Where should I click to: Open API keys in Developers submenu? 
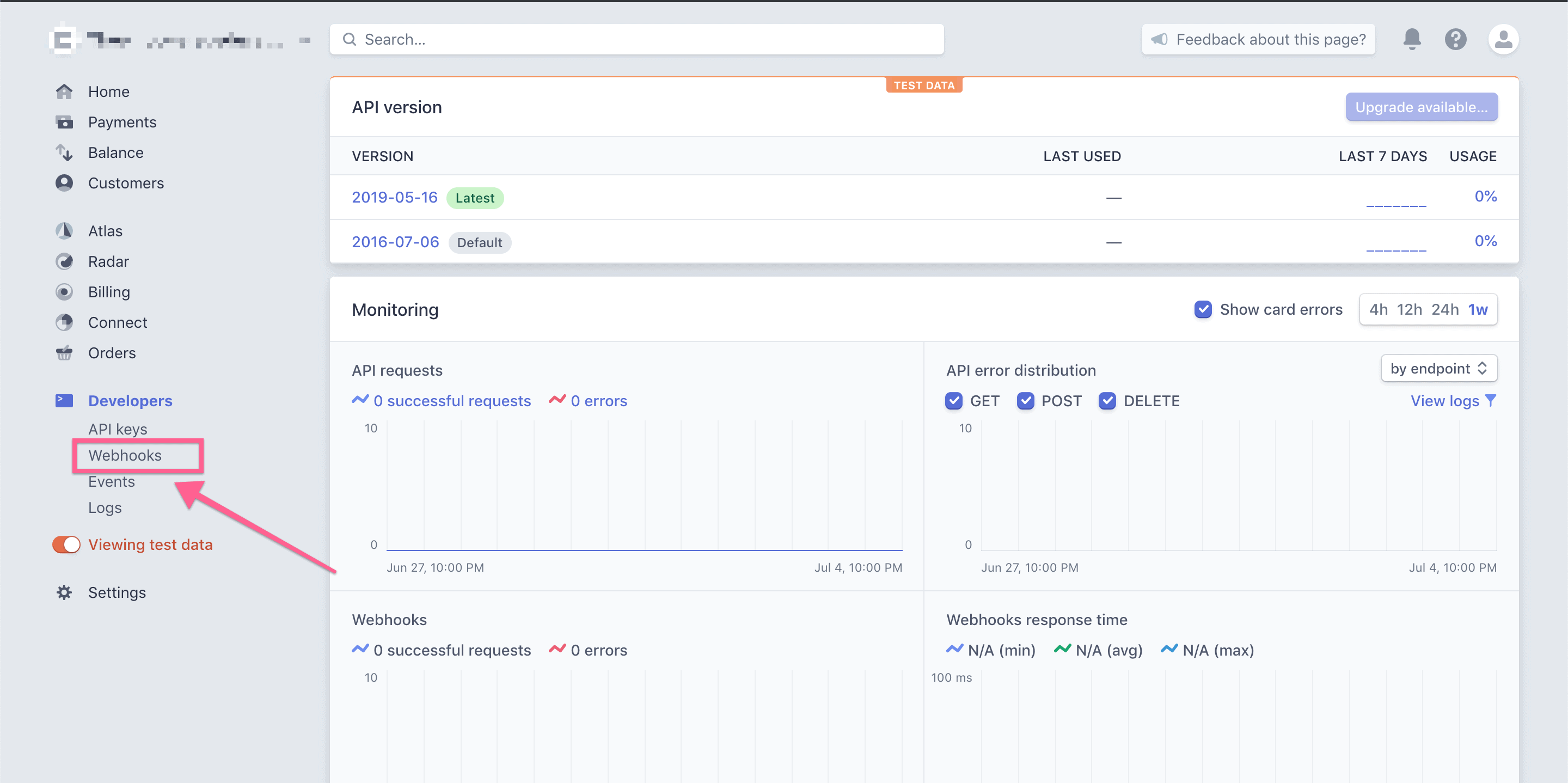point(118,429)
